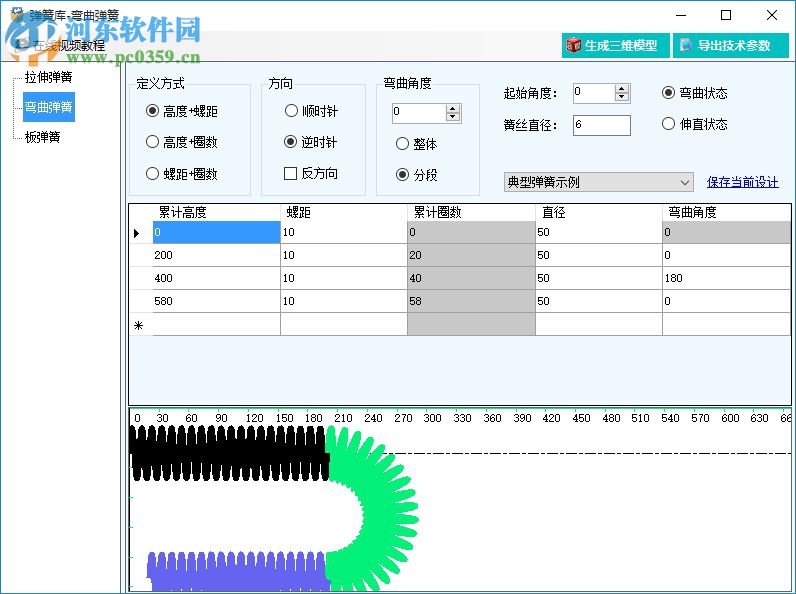Open 在线视频教程 online tutorial

[69, 45]
